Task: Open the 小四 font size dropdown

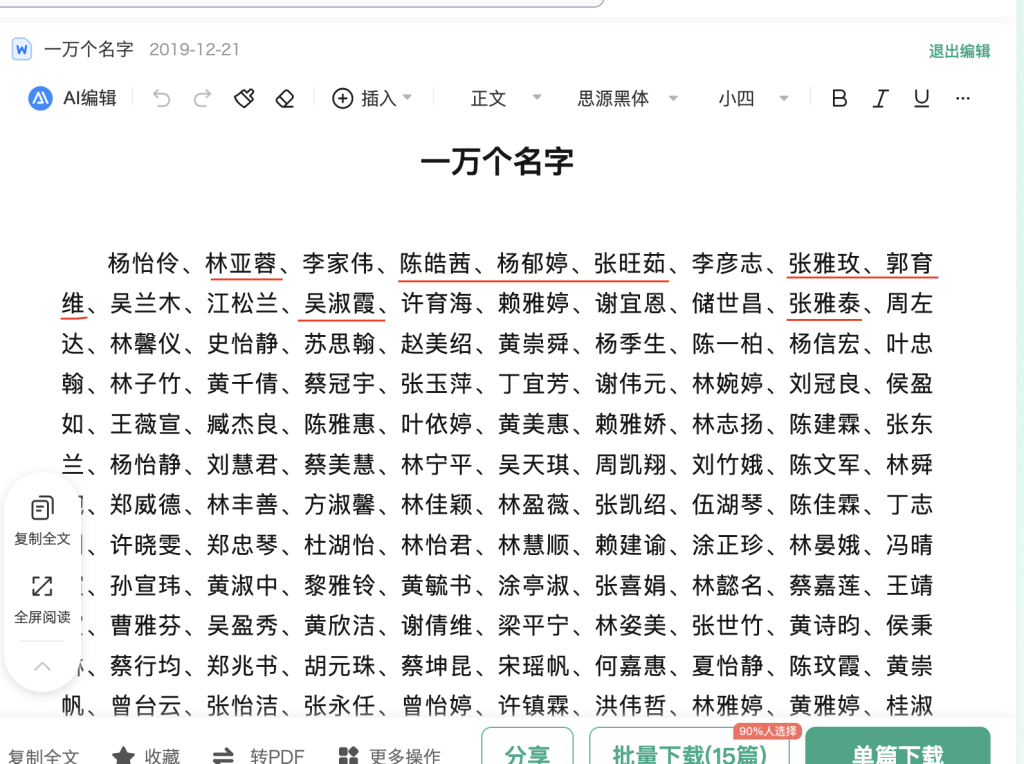Action: tap(753, 98)
